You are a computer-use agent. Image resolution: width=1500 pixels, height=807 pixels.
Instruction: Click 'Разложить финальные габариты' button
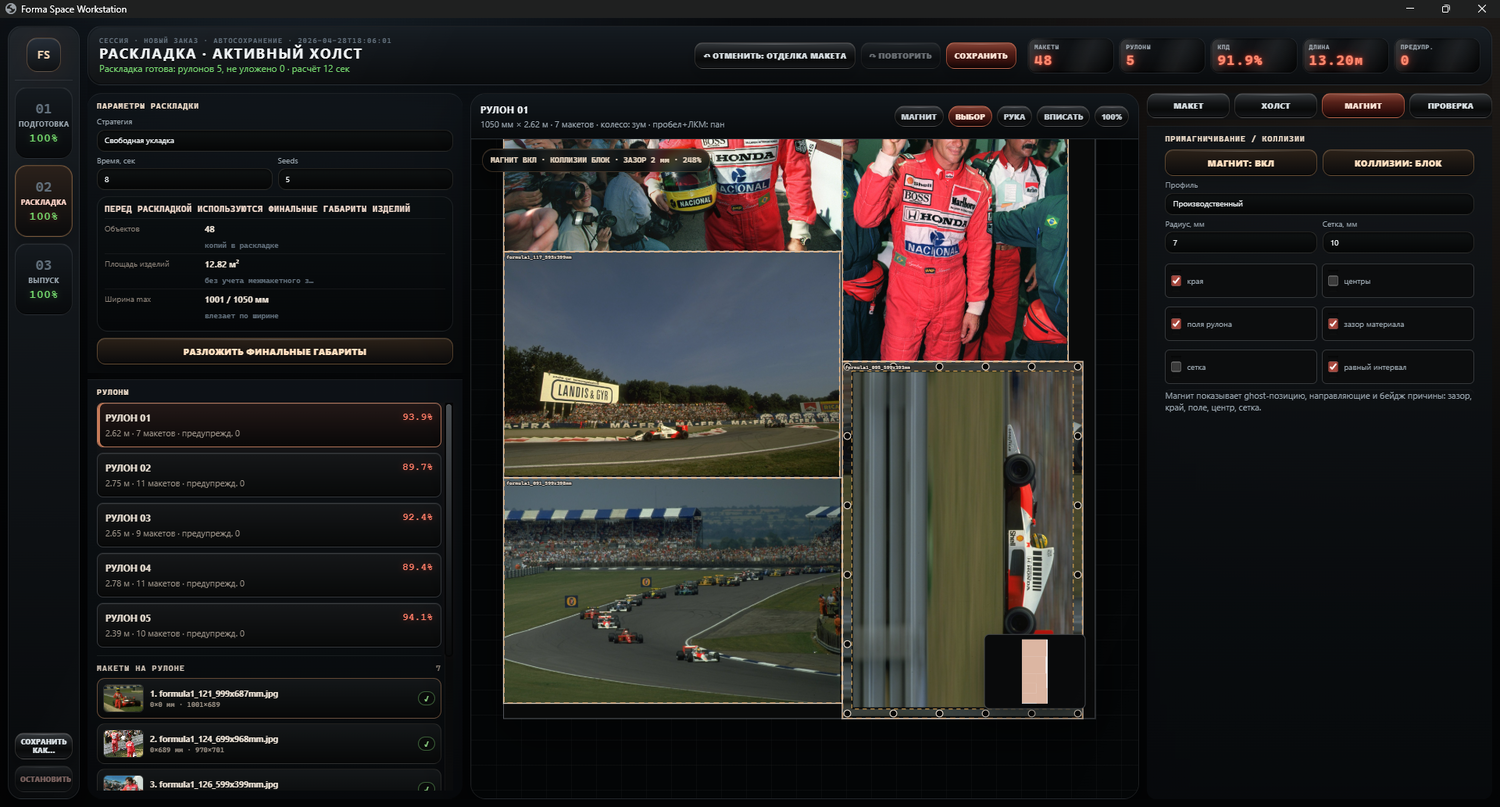(274, 352)
